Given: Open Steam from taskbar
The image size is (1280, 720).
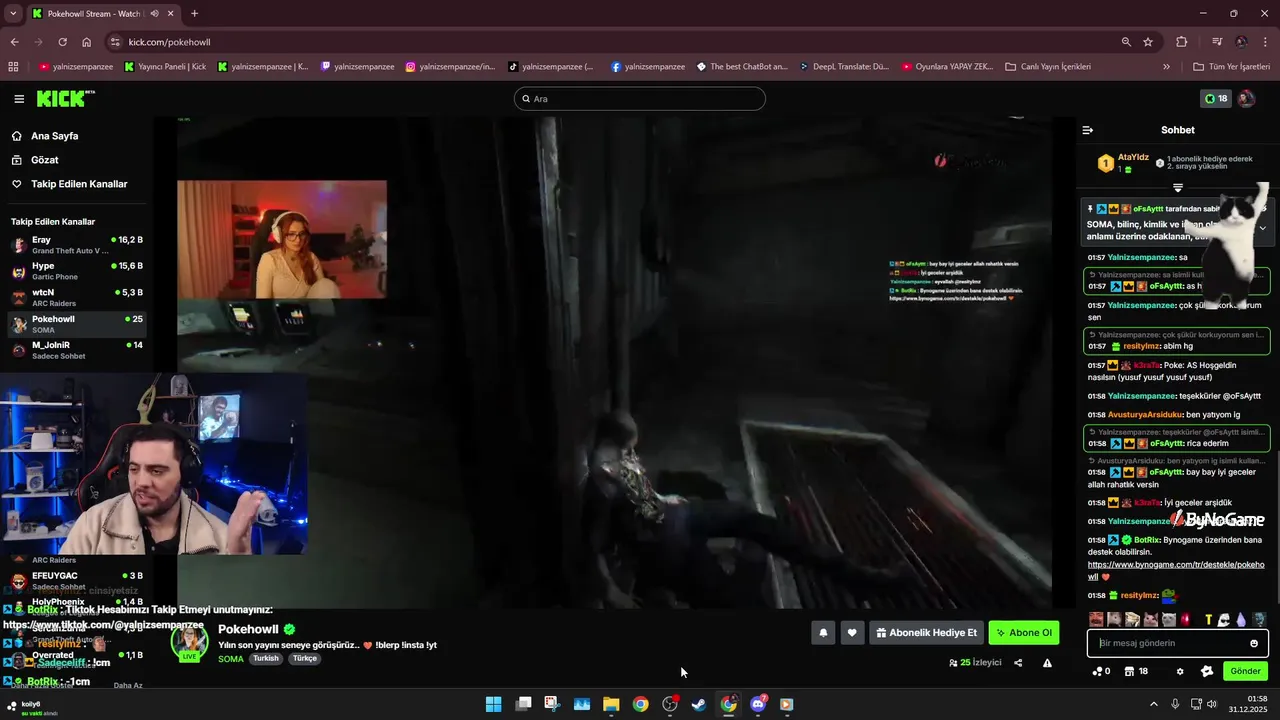Looking at the screenshot, I should click(x=699, y=704).
